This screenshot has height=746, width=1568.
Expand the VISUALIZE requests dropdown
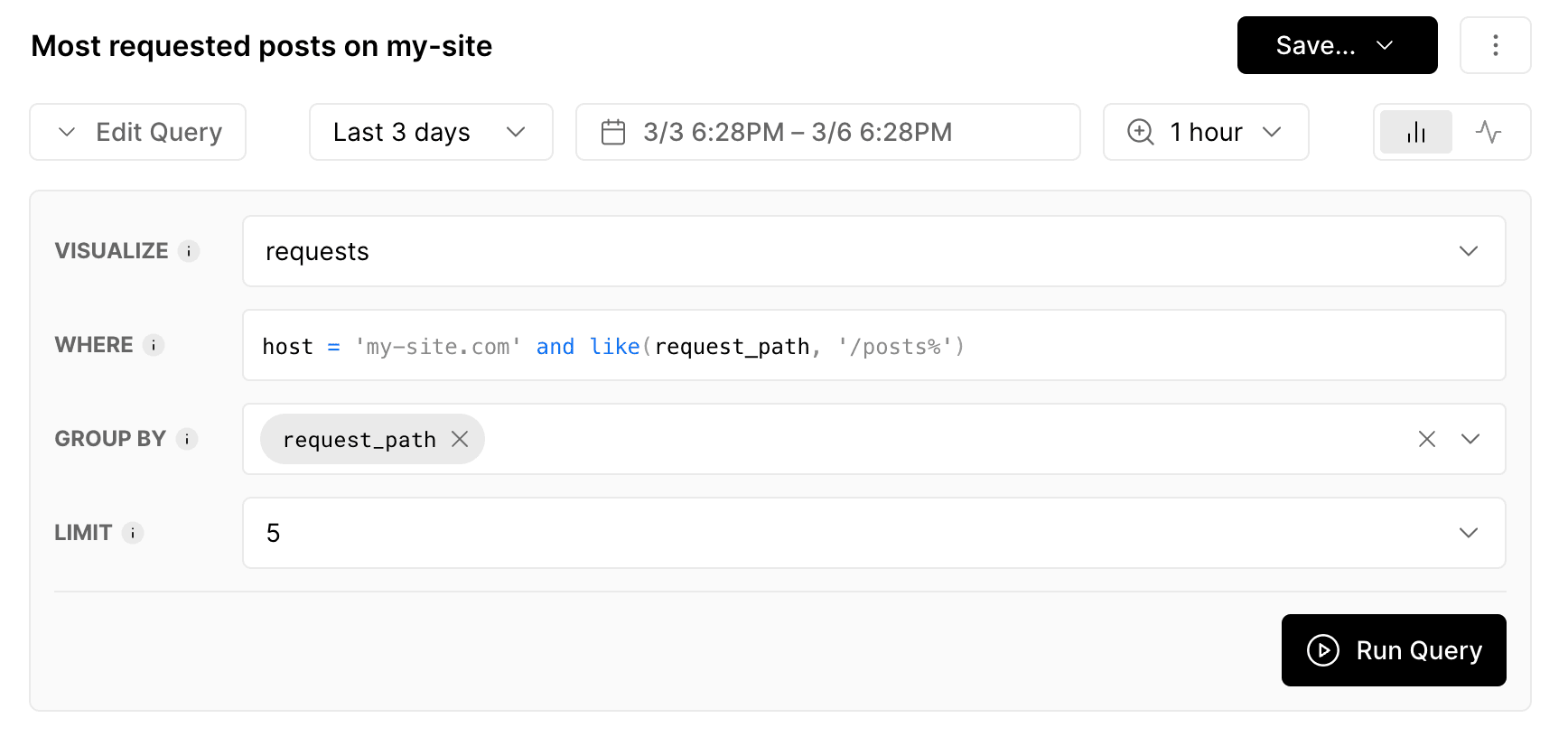[1468, 251]
